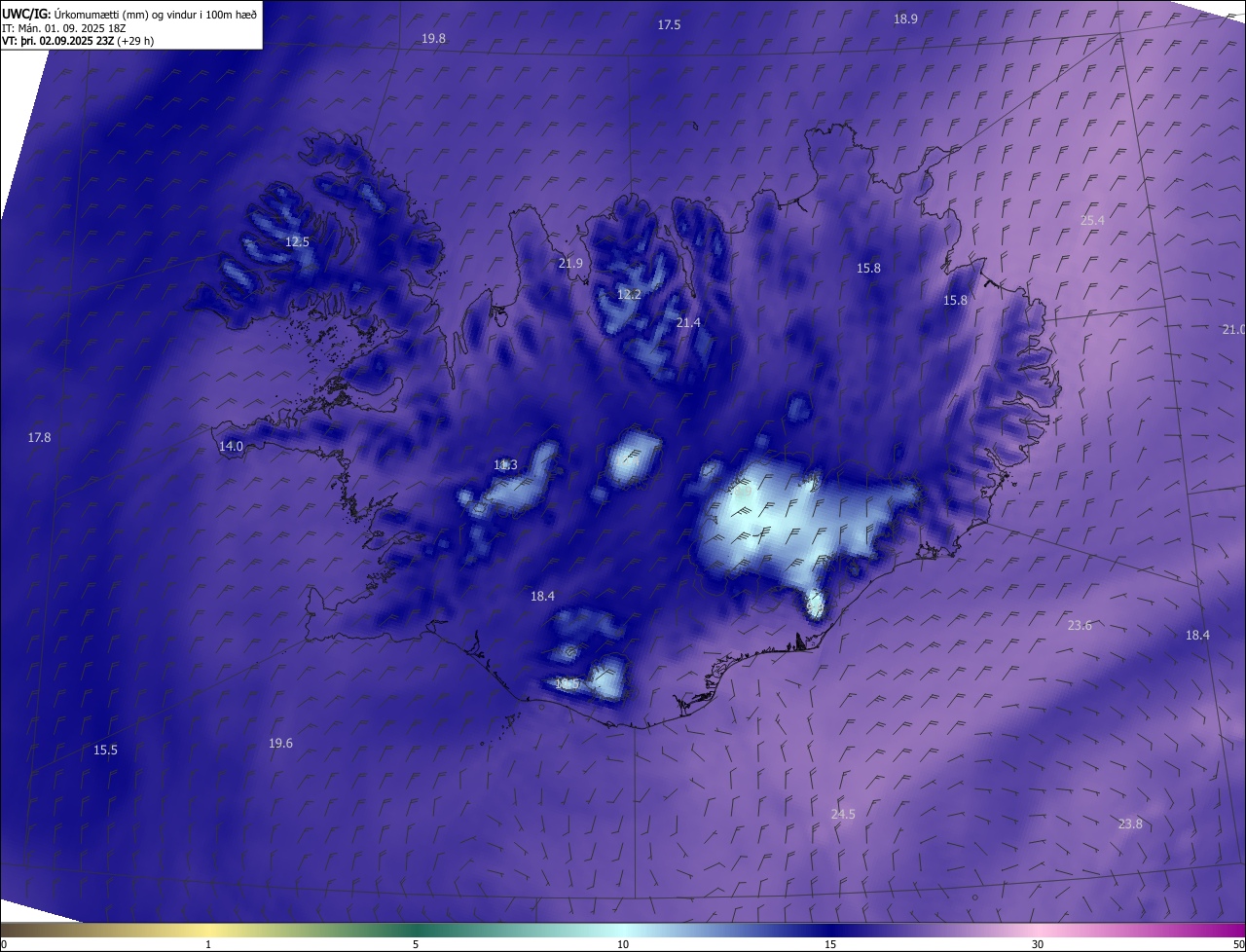This screenshot has height=952, width=1246.
Task: Click the 1 label on the color scale
Action: (208, 945)
